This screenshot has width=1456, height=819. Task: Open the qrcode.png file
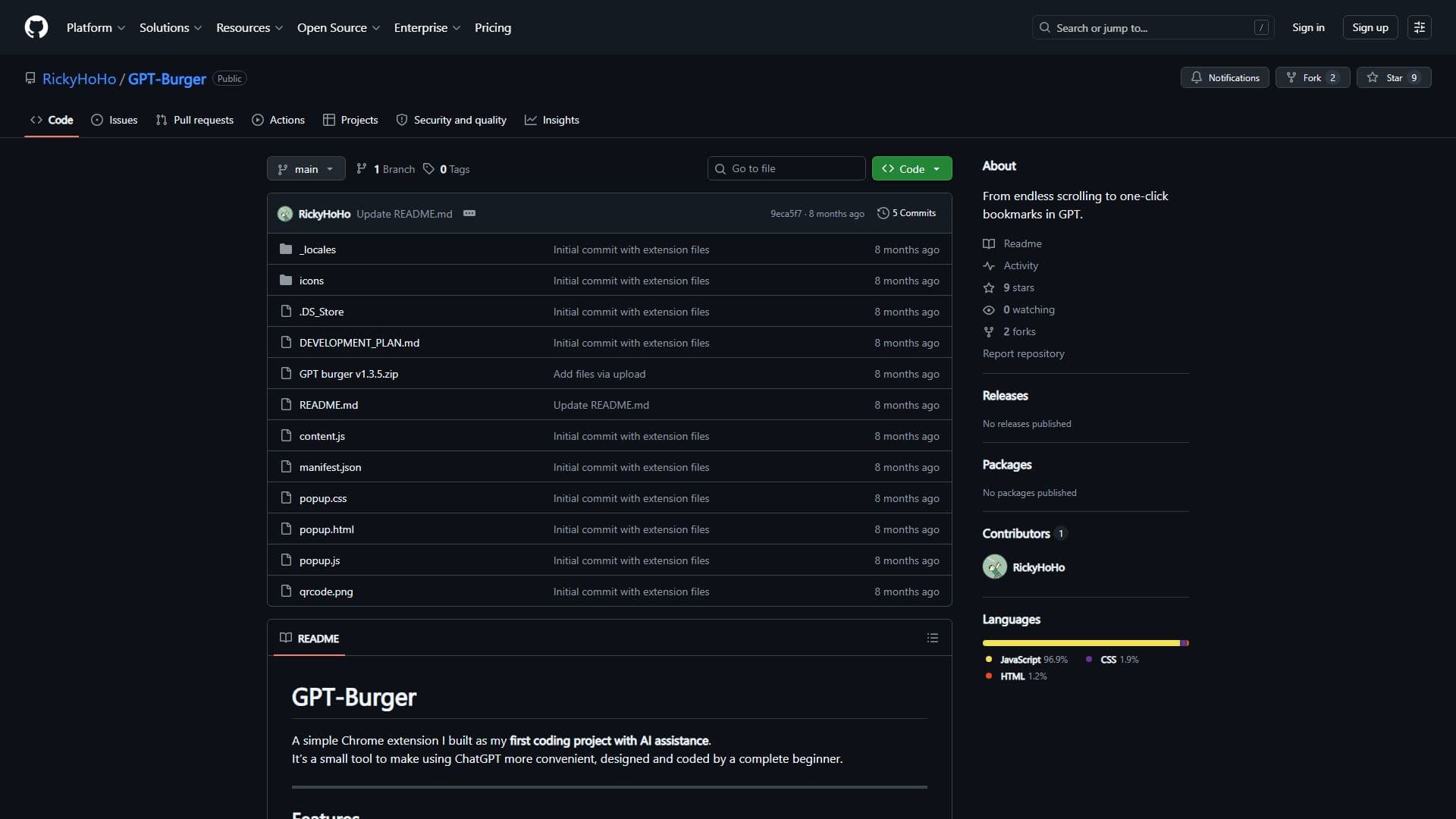tap(326, 591)
